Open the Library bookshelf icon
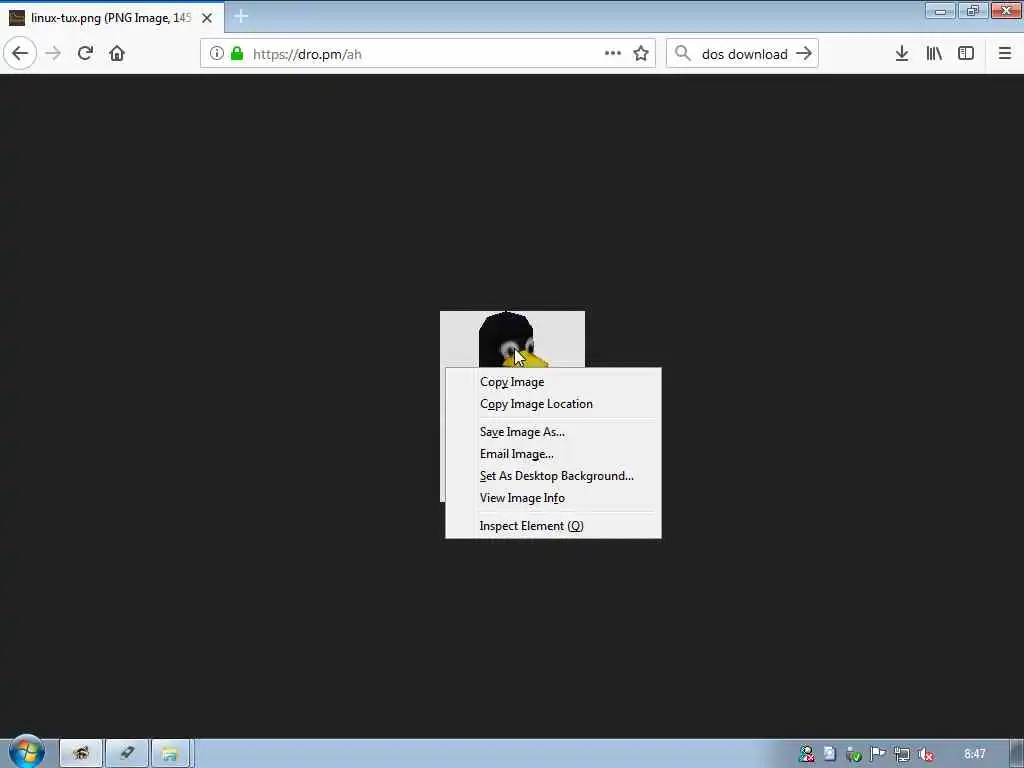Screen dimensions: 1024x768 (x=934, y=54)
